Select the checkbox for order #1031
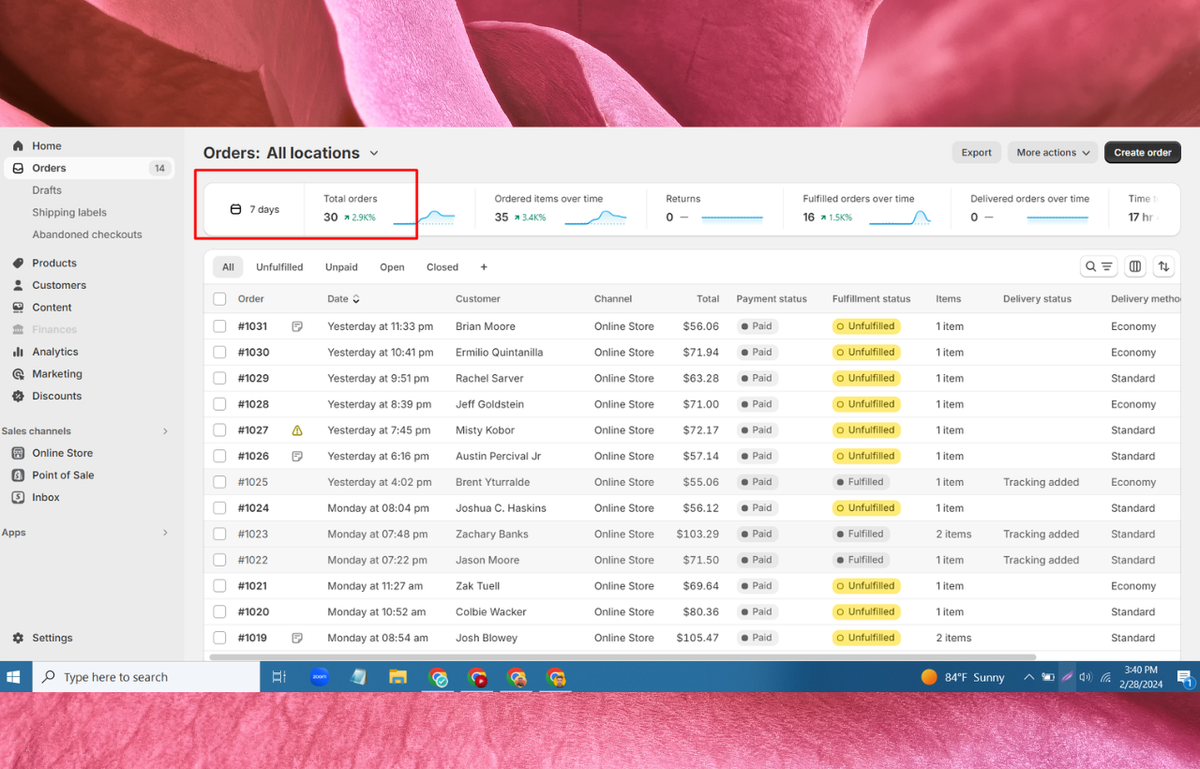 220,326
